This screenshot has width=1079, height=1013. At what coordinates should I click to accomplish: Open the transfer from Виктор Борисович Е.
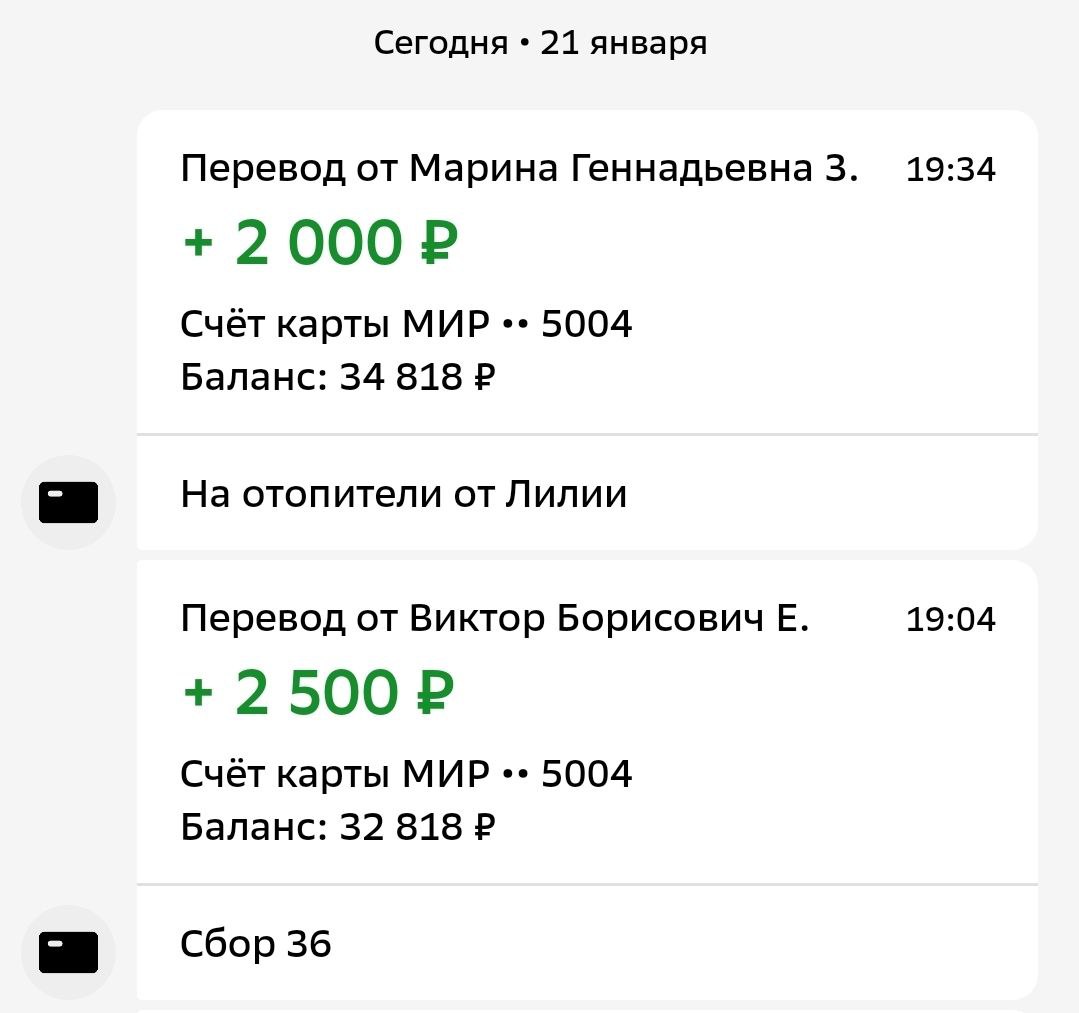click(494, 619)
